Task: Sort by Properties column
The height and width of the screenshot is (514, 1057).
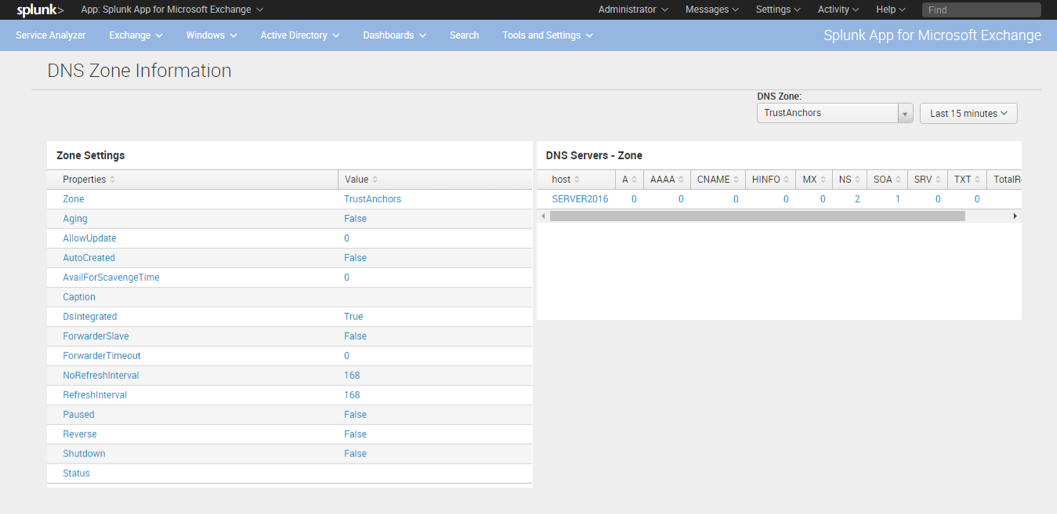Action: coord(88,179)
